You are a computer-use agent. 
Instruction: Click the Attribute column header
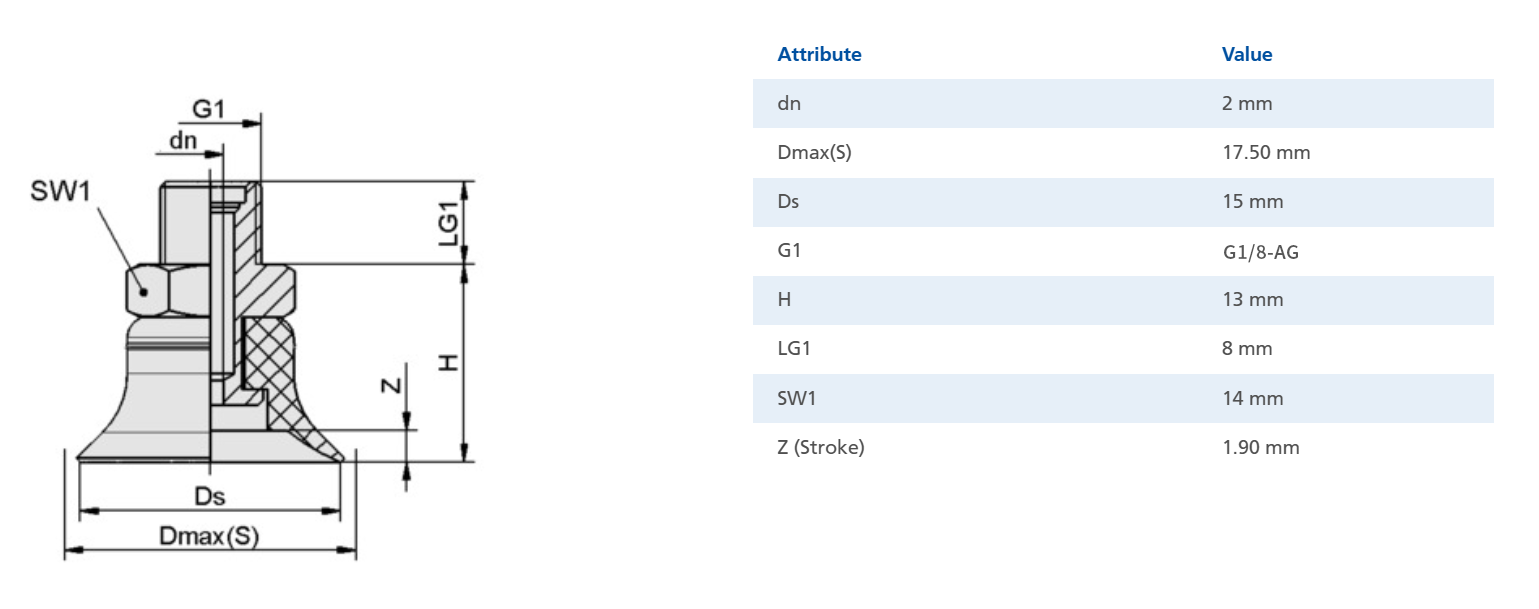(819, 55)
